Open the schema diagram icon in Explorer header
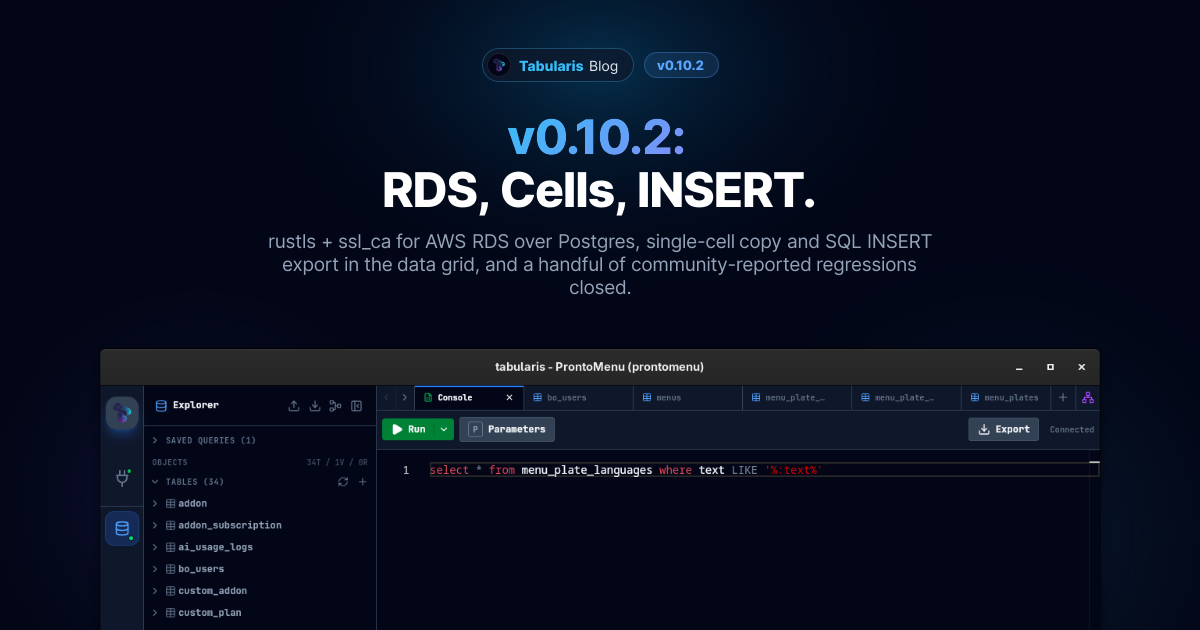 click(x=336, y=405)
